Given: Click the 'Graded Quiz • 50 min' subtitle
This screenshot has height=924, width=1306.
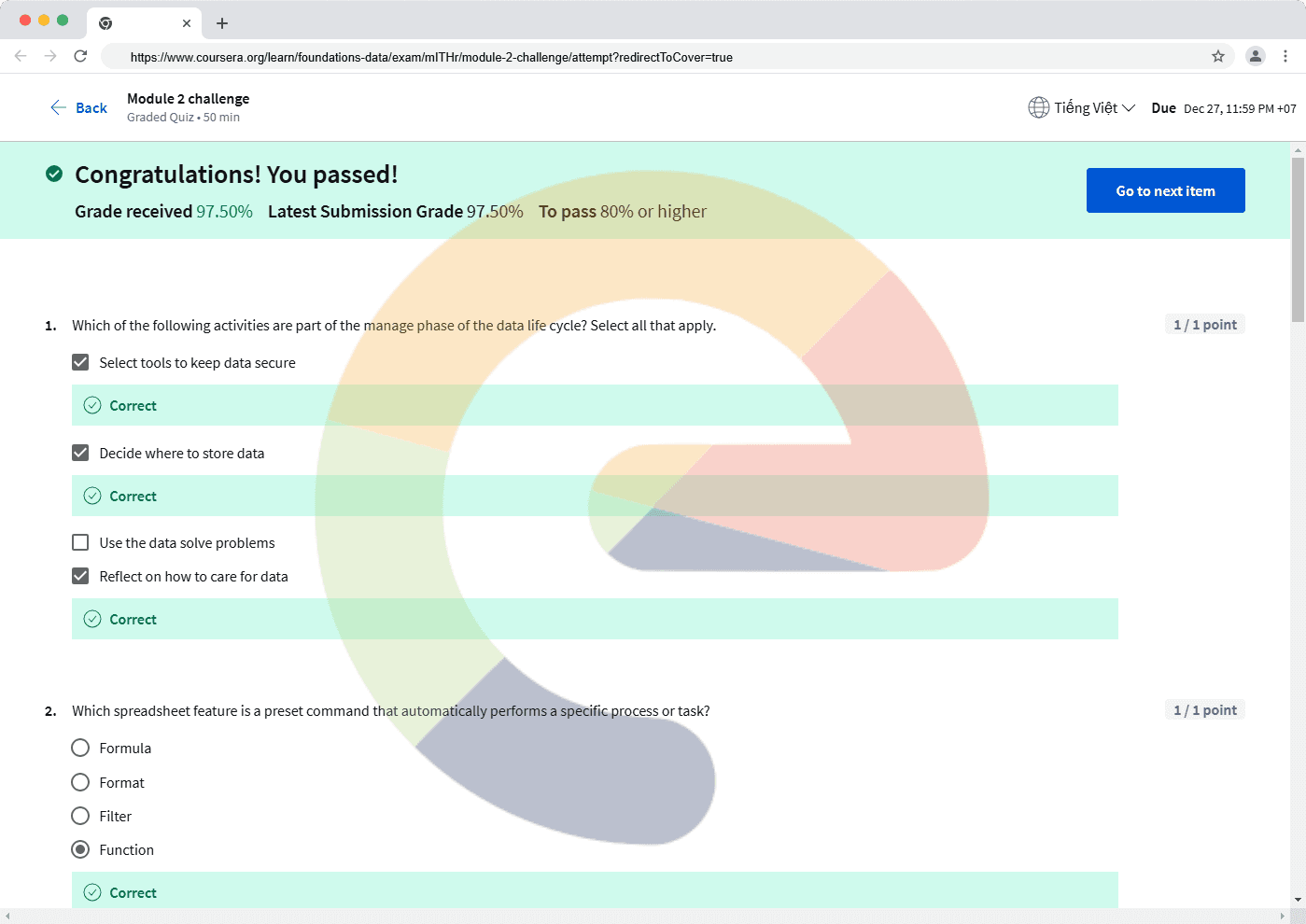Looking at the screenshot, I should point(183,118).
